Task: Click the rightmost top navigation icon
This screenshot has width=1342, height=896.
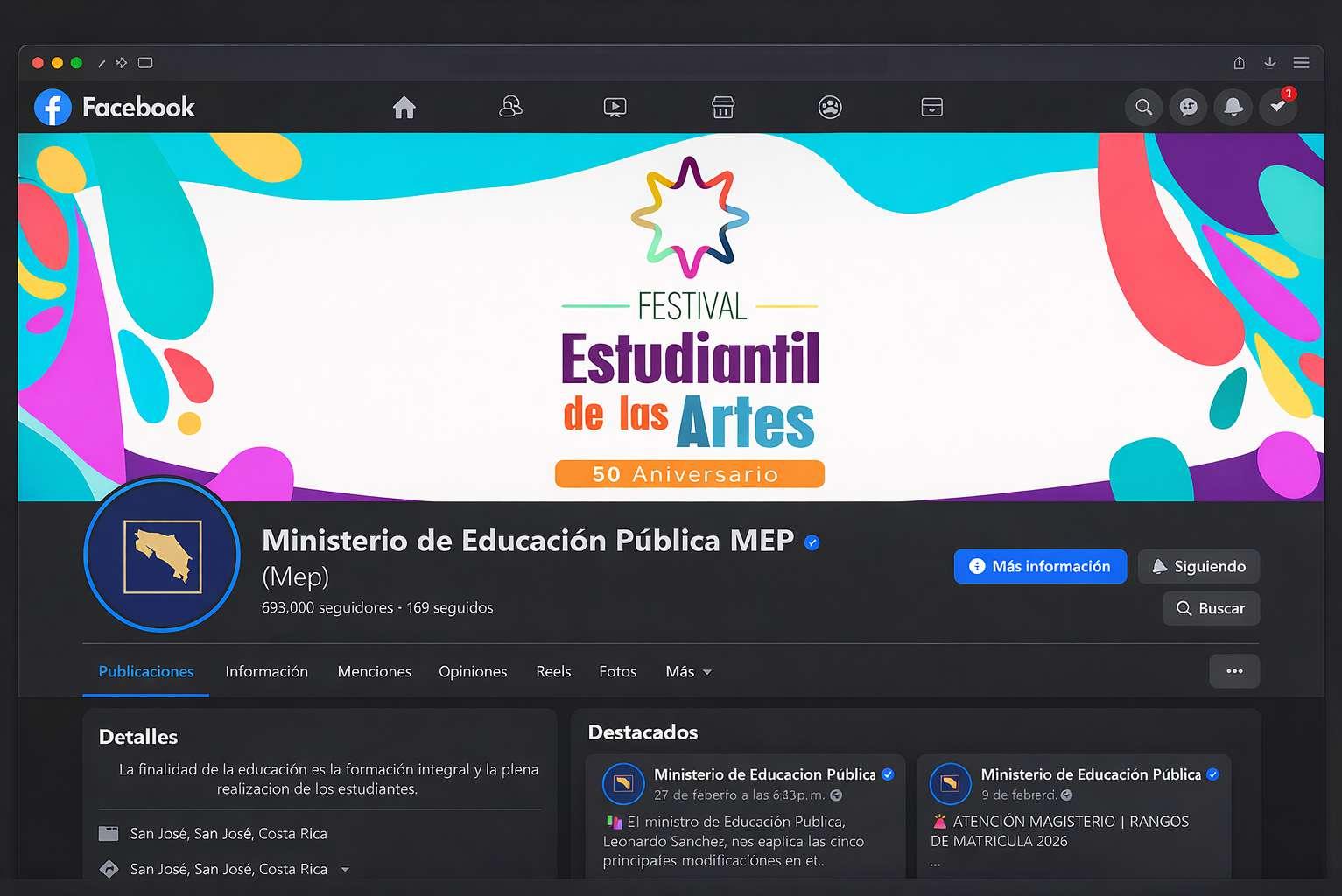Action: coord(932,108)
